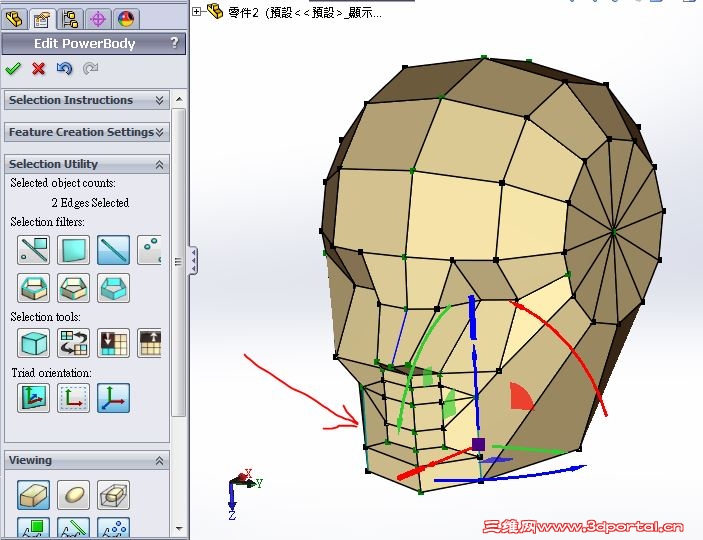Viewport: 703px width, 540px height.
Task: Open Edit PowerBody help question mark
Action: [174, 43]
